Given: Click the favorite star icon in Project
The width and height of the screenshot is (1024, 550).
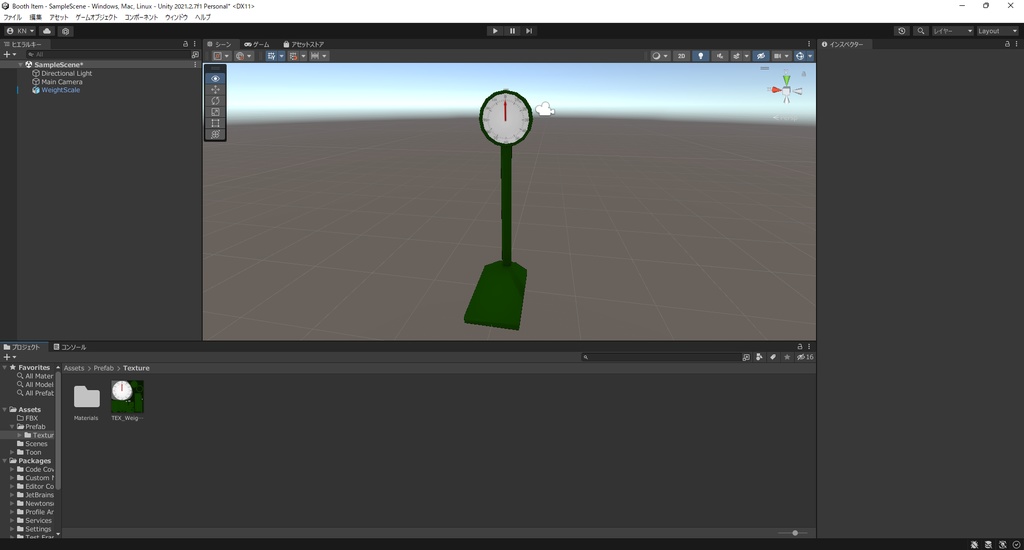Looking at the screenshot, I should point(787,357).
